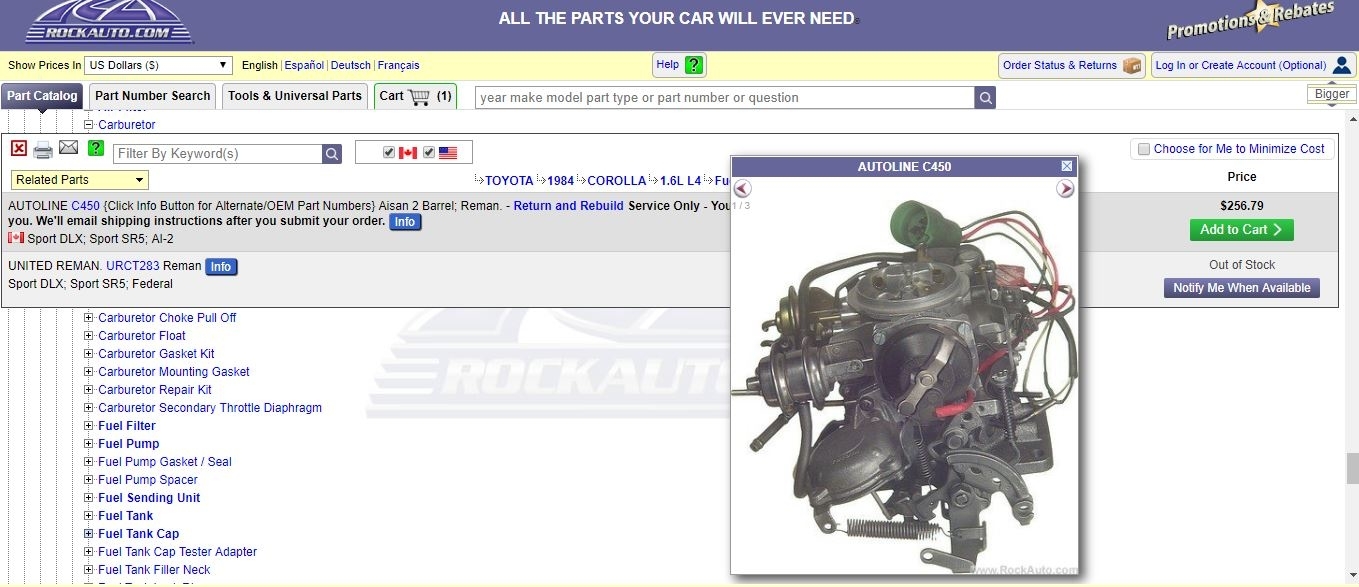Switch to the Part Catalog tab
1359x587 pixels.
coord(42,96)
